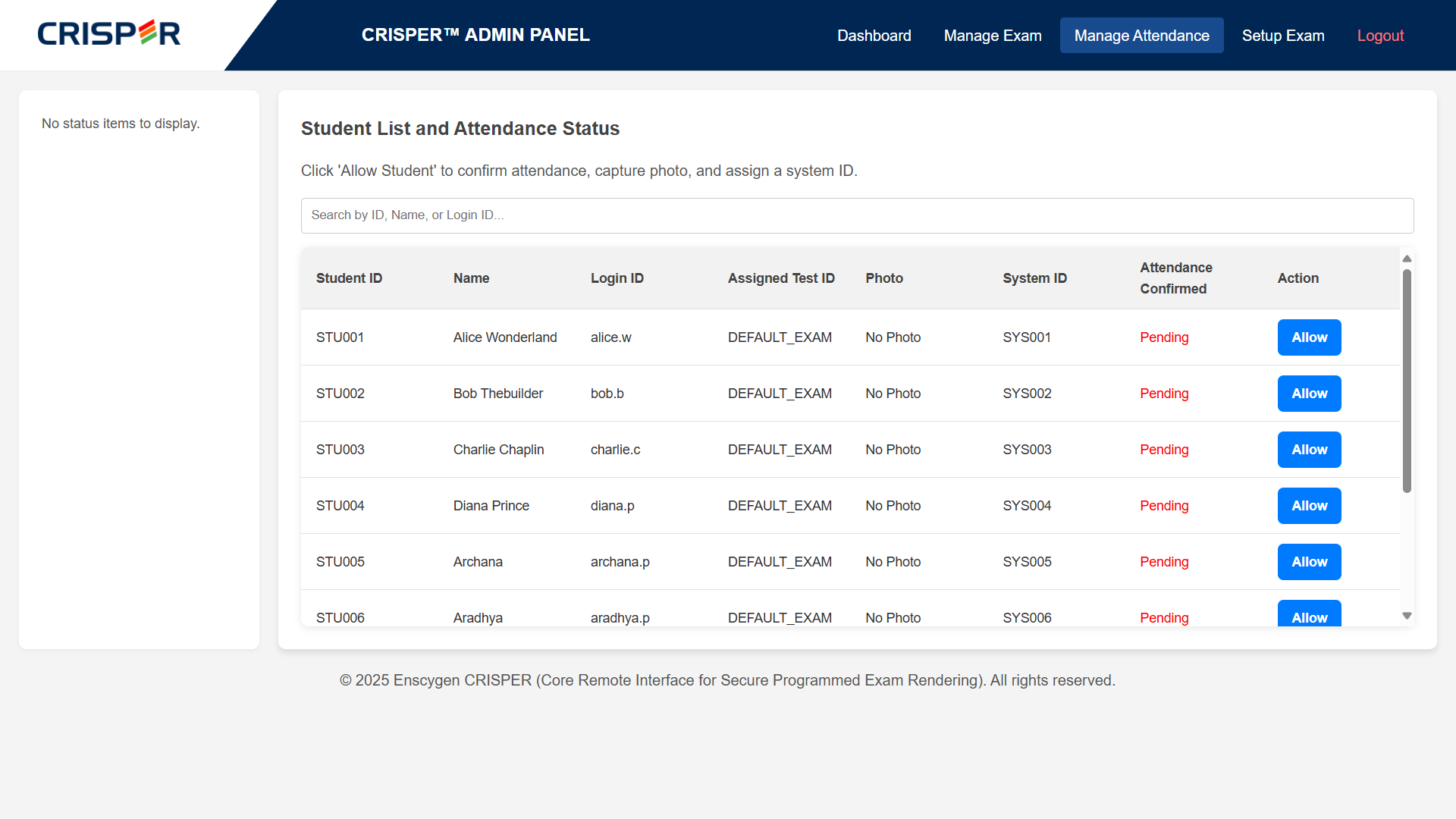Viewport: 1456px width, 819px height.
Task: Click the CRISPER logo
Action: (x=109, y=33)
